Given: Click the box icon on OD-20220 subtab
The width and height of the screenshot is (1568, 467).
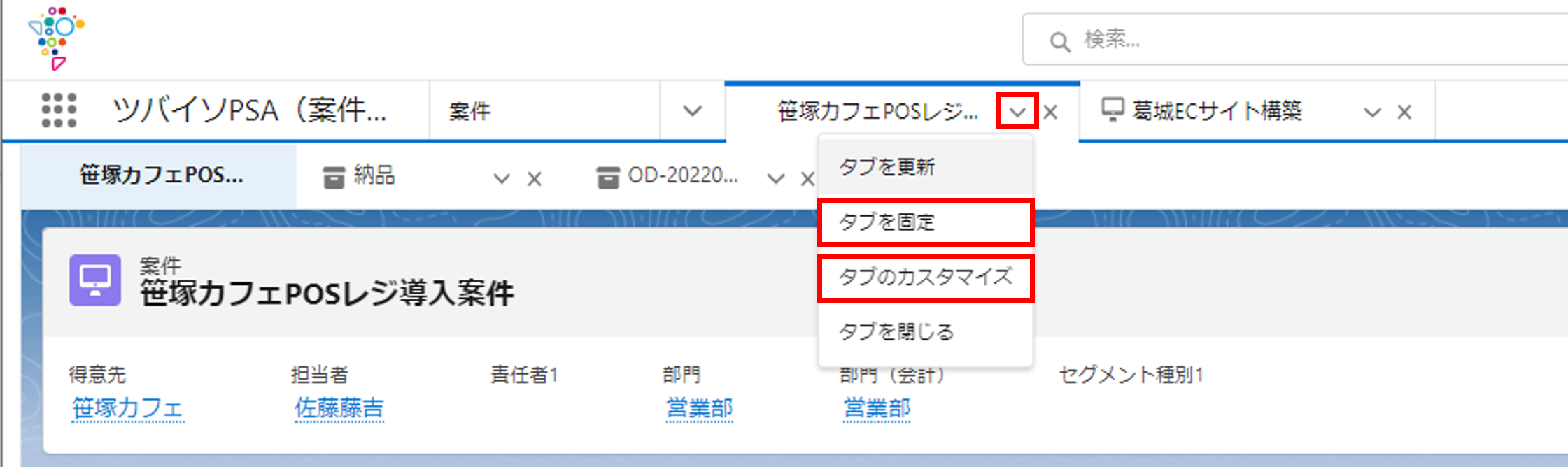Looking at the screenshot, I should [608, 178].
